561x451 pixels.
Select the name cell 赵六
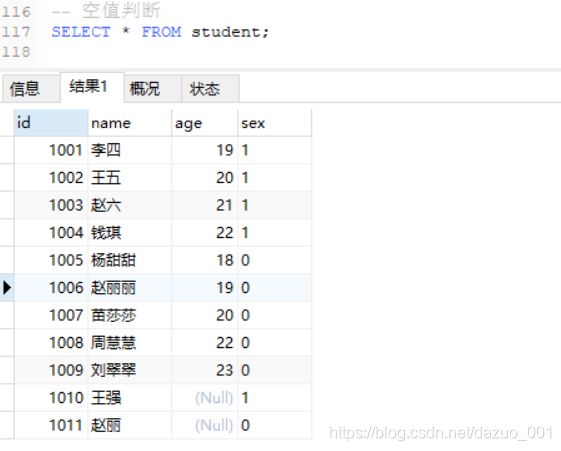(130, 205)
